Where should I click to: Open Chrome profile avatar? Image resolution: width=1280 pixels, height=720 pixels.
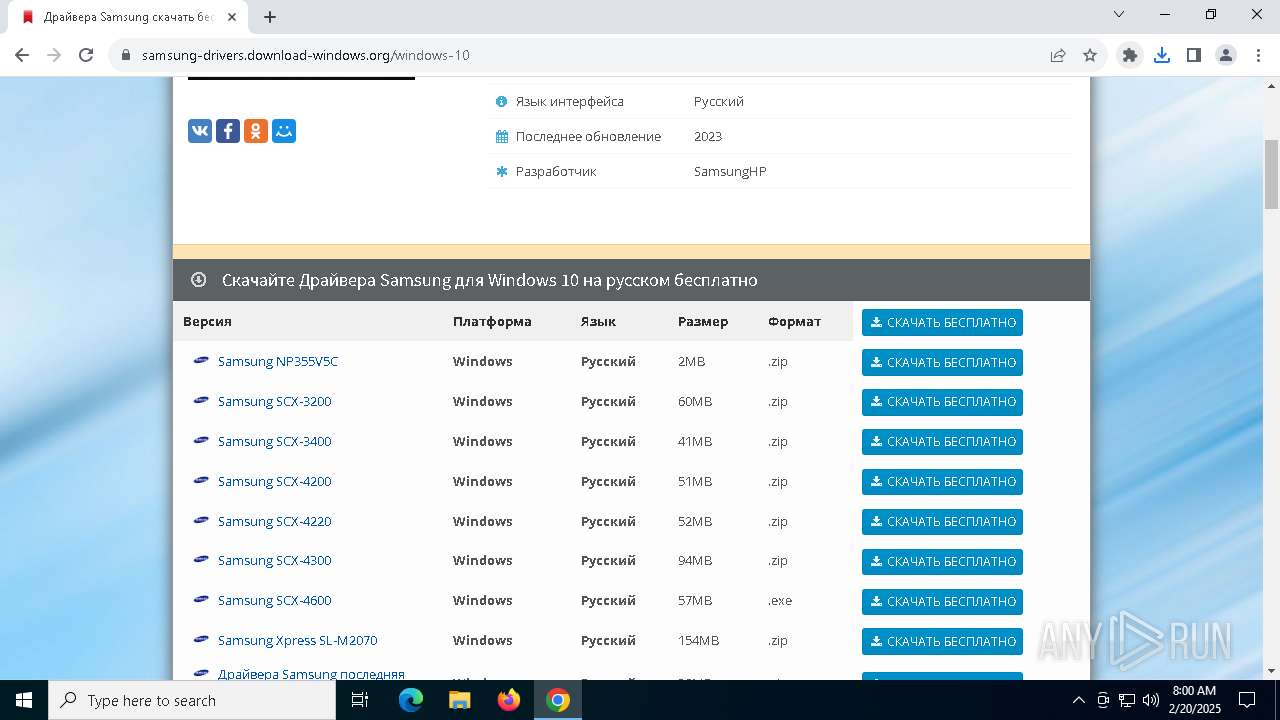point(1226,55)
